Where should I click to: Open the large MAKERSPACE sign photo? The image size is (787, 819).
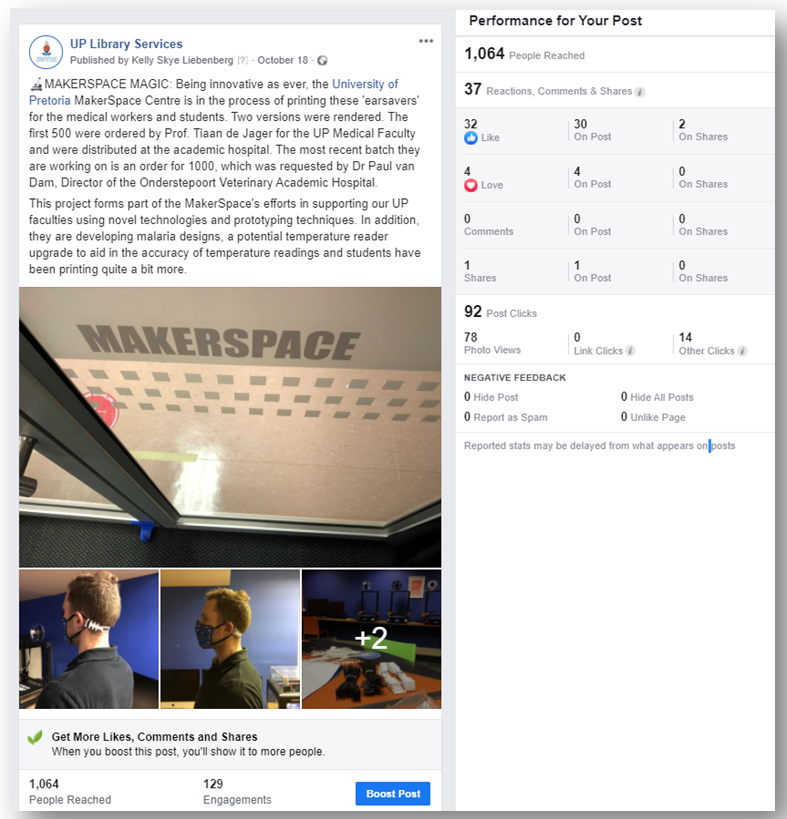[230, 427]
